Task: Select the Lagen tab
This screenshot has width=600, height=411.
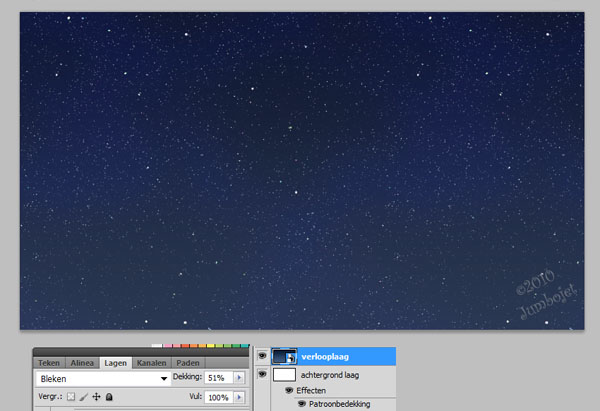Action: click(116, 363)
